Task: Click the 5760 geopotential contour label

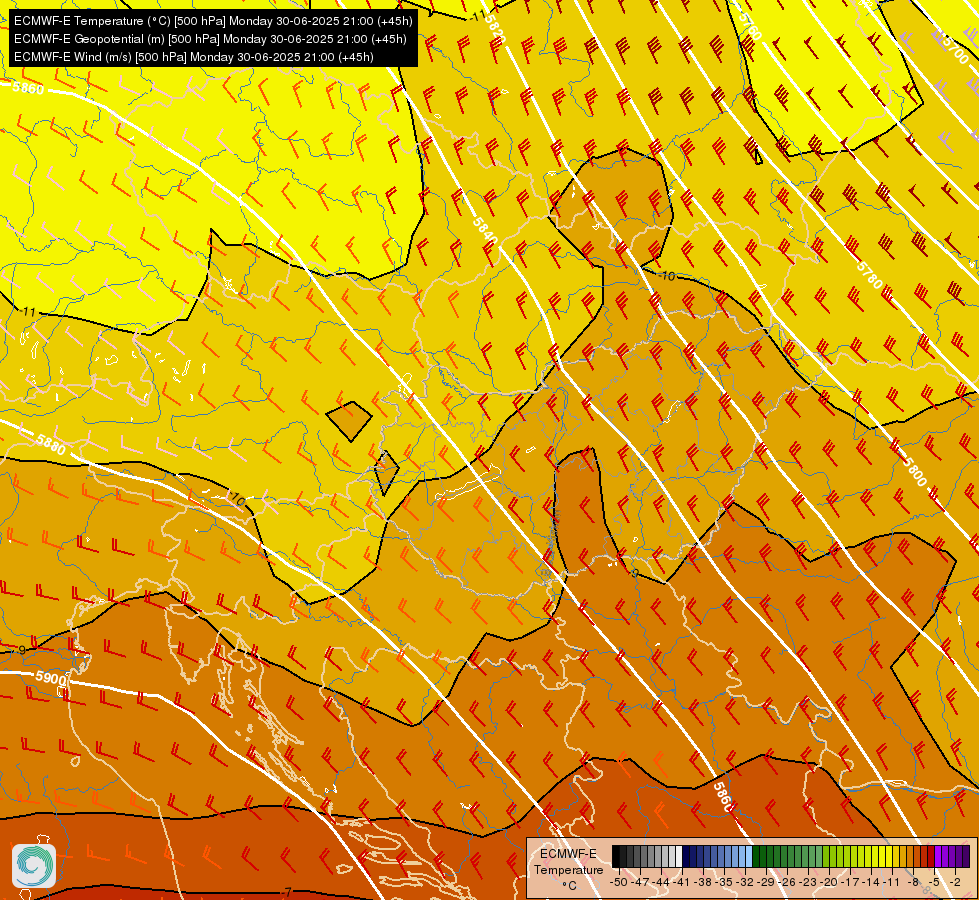Action: point(750,26)
